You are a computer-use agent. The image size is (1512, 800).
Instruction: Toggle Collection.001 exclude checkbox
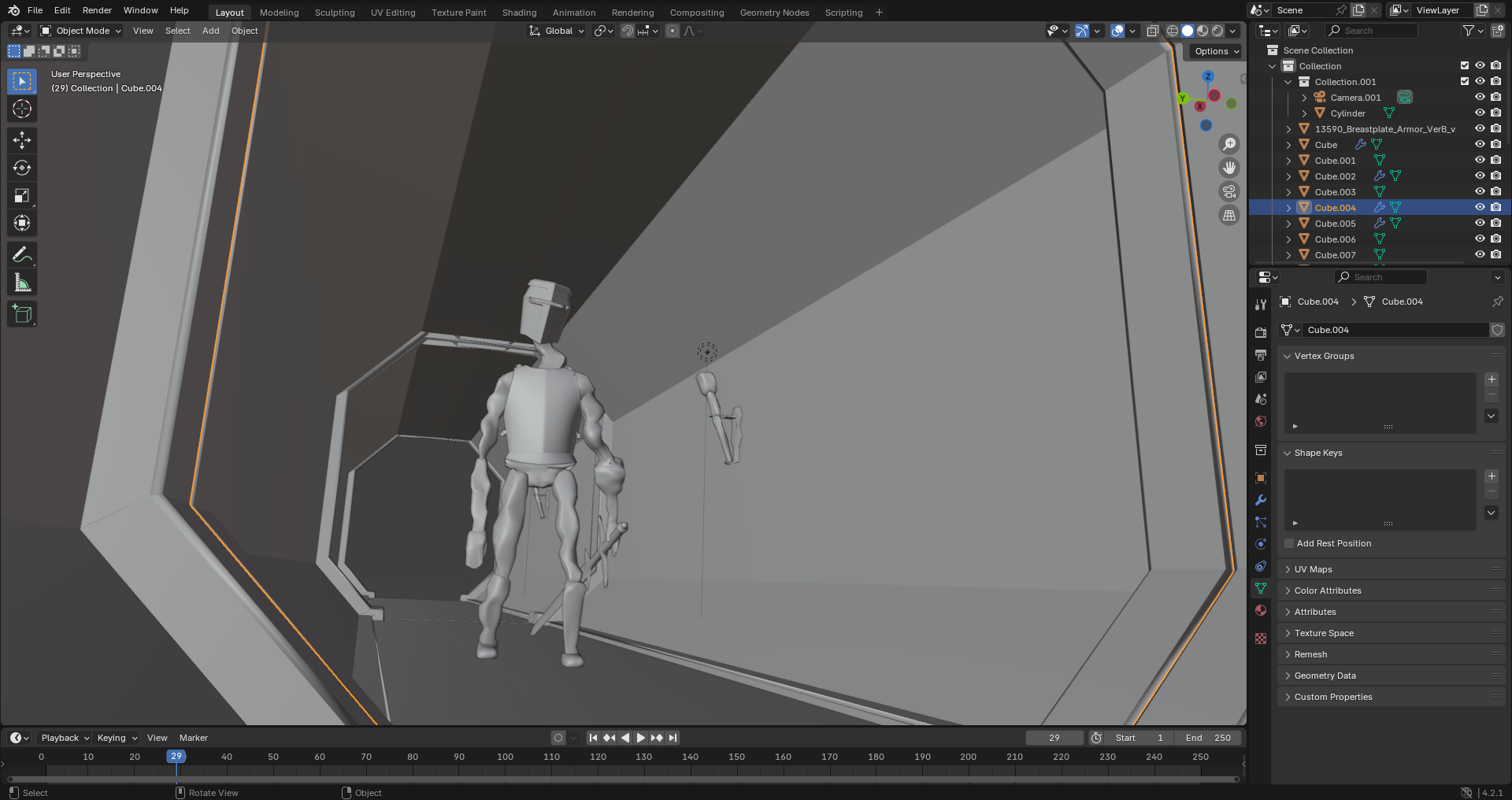pos(1465,82)
